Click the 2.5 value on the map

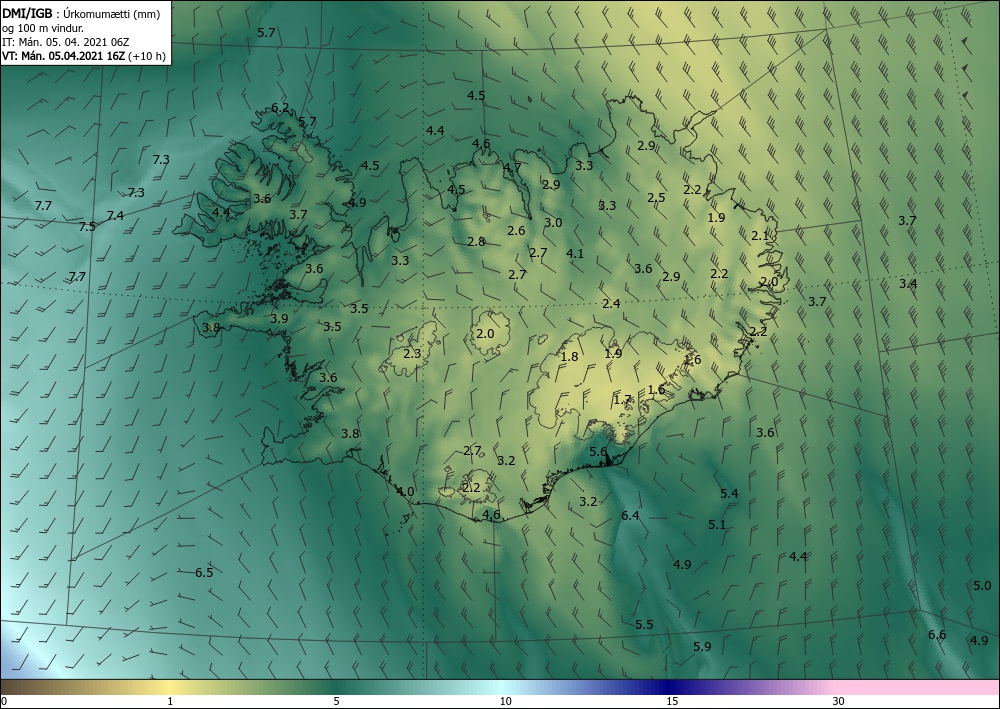656,197
